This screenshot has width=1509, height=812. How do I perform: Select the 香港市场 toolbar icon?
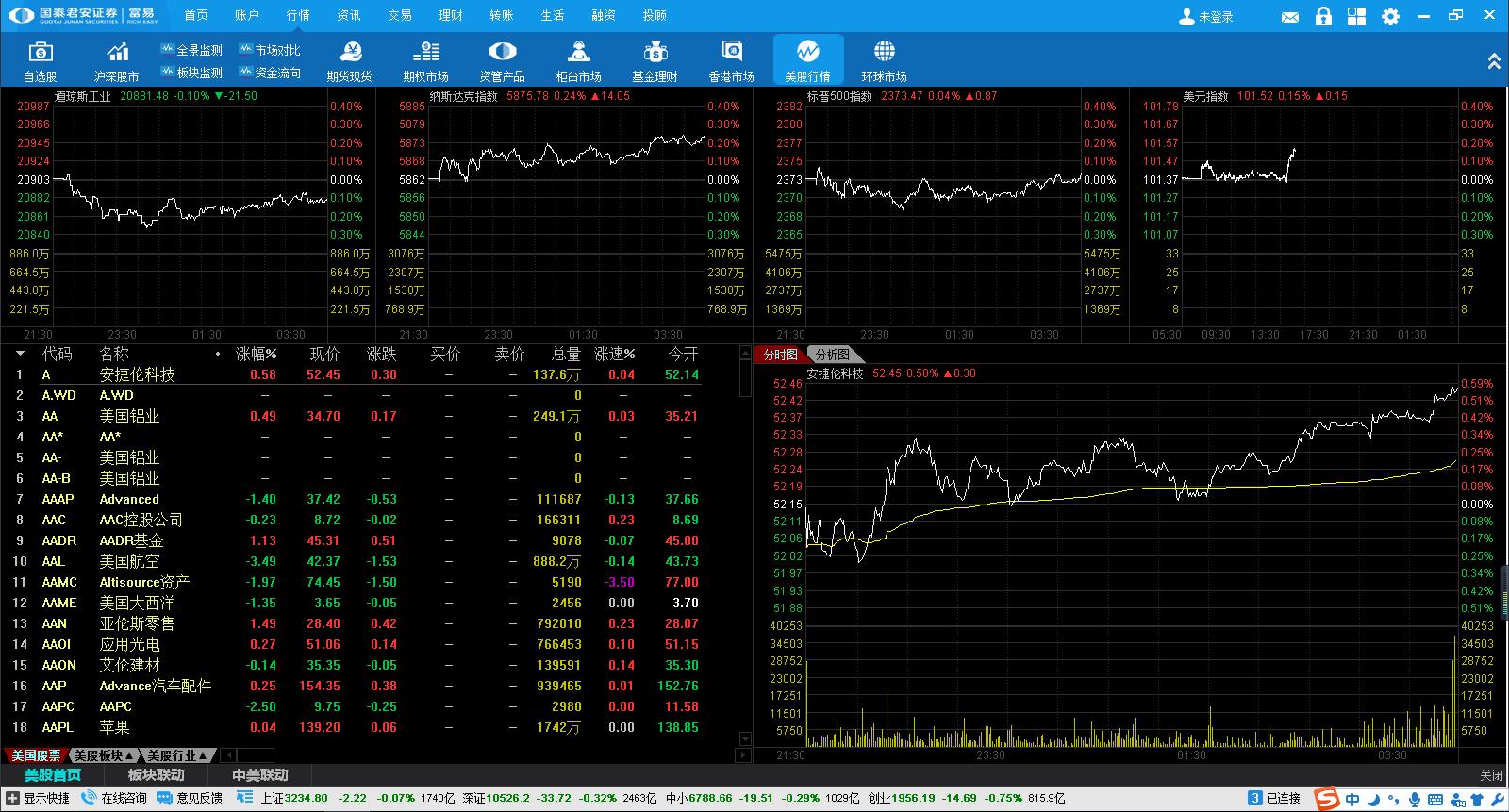[731, 60]
